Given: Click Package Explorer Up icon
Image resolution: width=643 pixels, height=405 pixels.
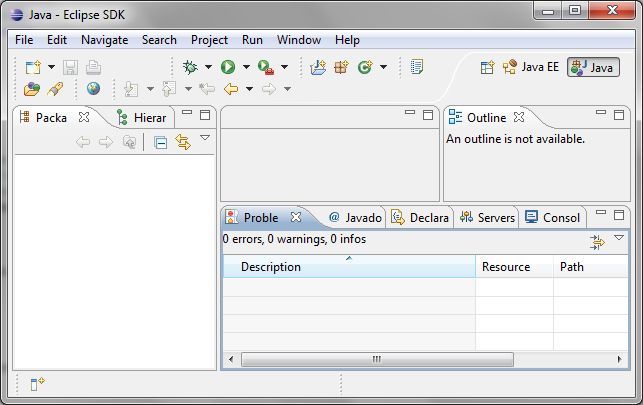Looking at the screenshot, I should [129, 142].
